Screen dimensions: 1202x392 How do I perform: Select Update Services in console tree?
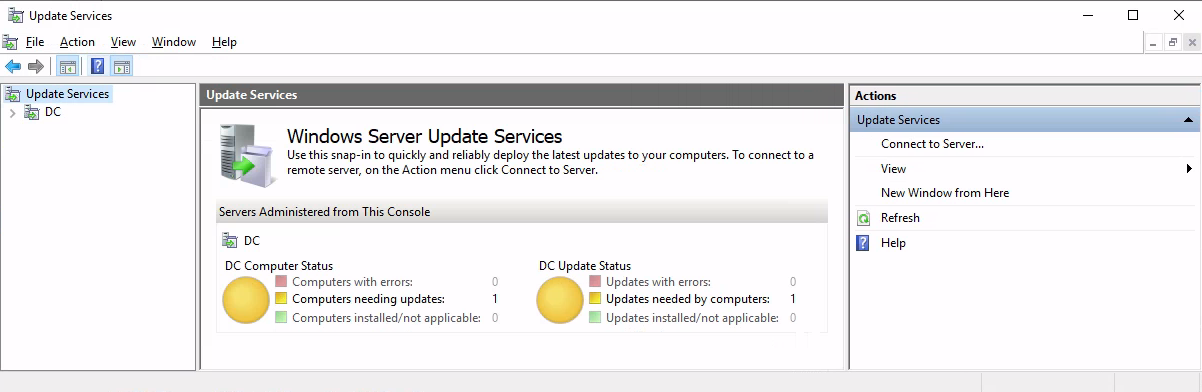click(x=67, y=94)
